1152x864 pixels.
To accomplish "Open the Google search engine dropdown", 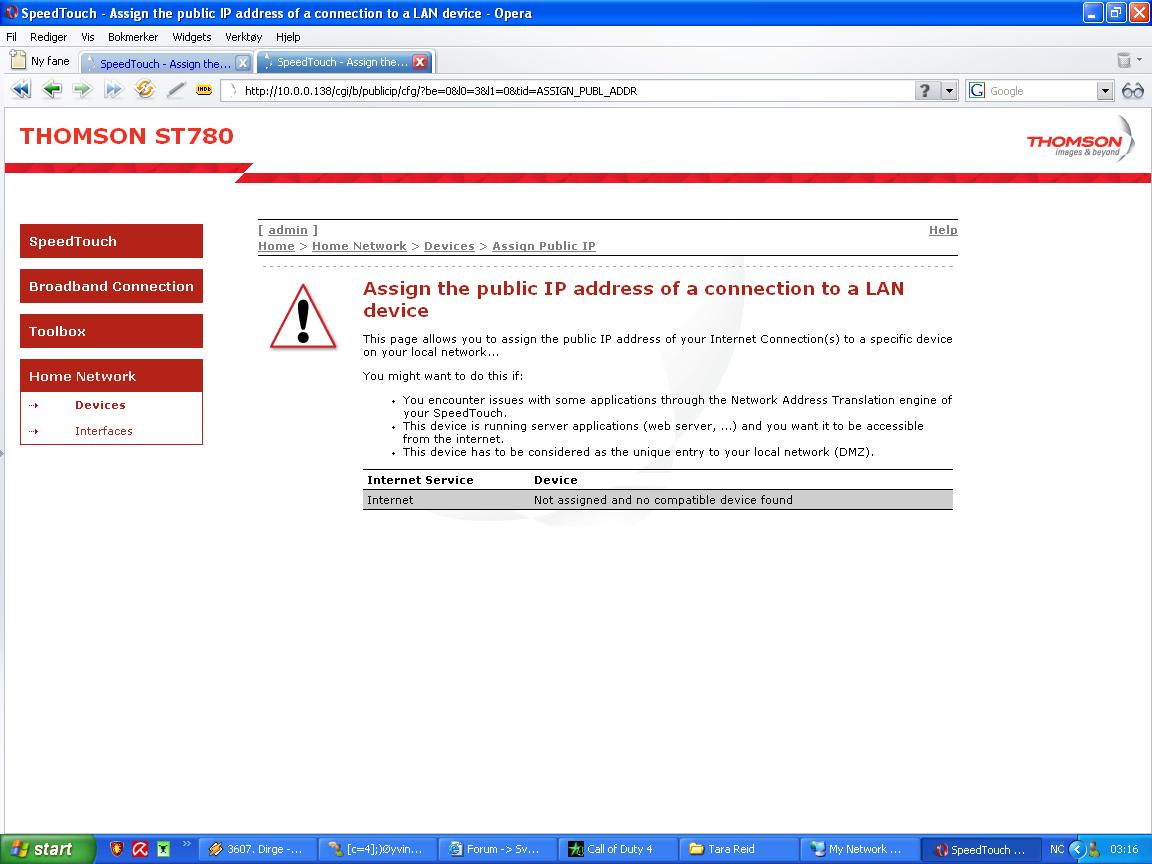I will coord(1104,90).
